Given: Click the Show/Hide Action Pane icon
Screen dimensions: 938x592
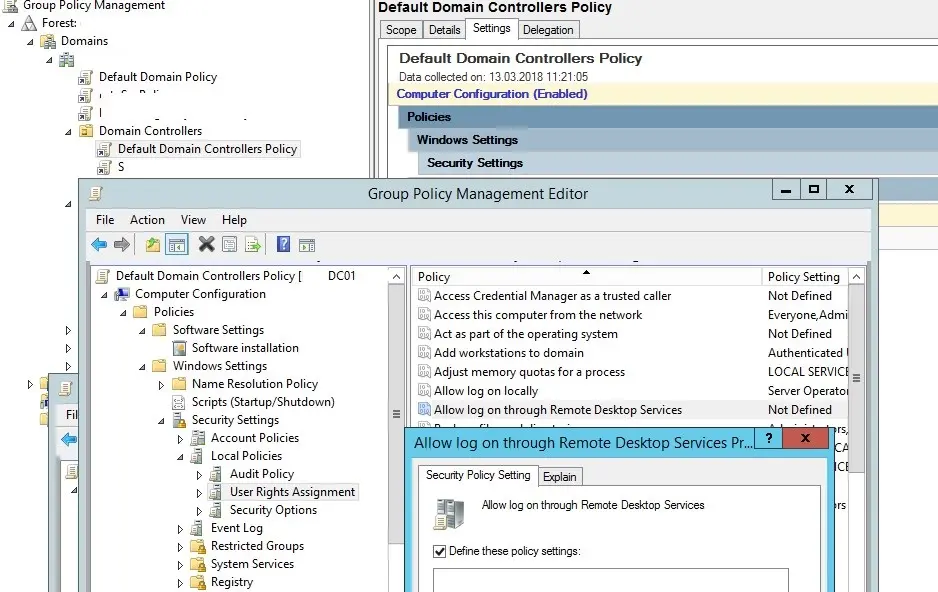Looking at the screenshot, I should pos(307,245).
